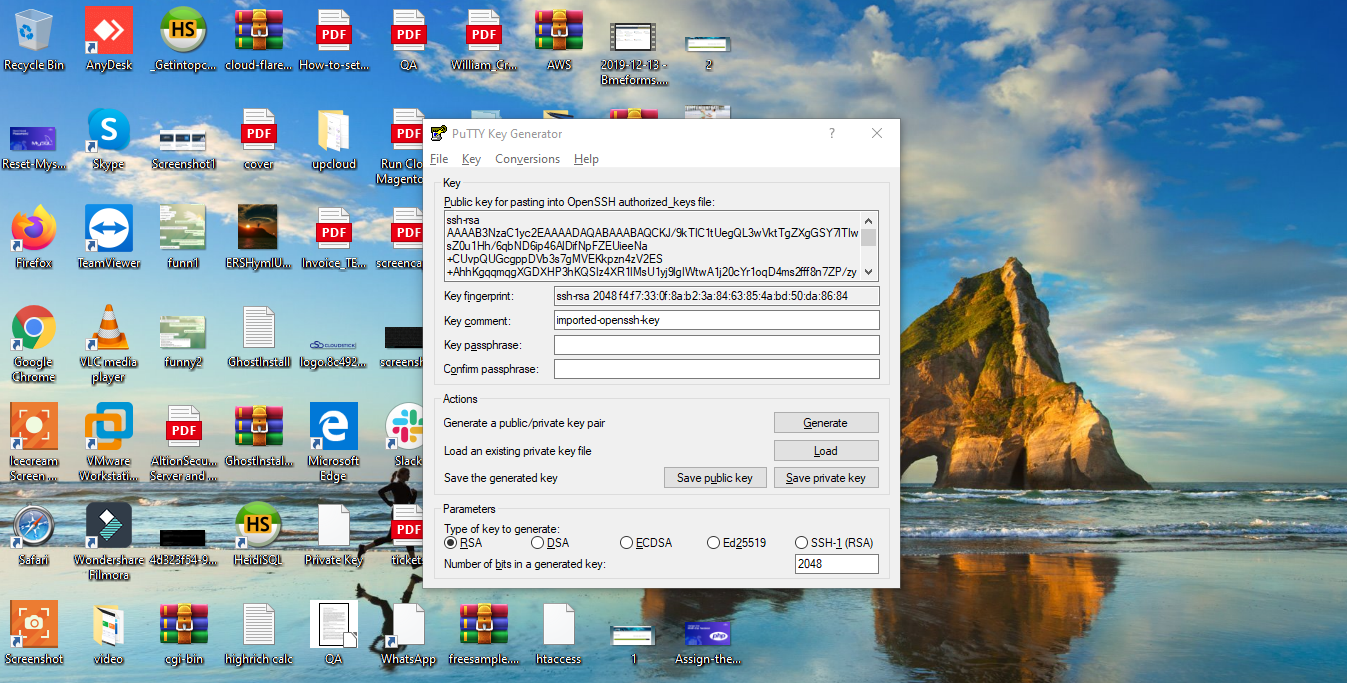1347x683 pixels.
Task: Click the Load button for existing key
Action: pyautogui.click(x=825, y=451)
